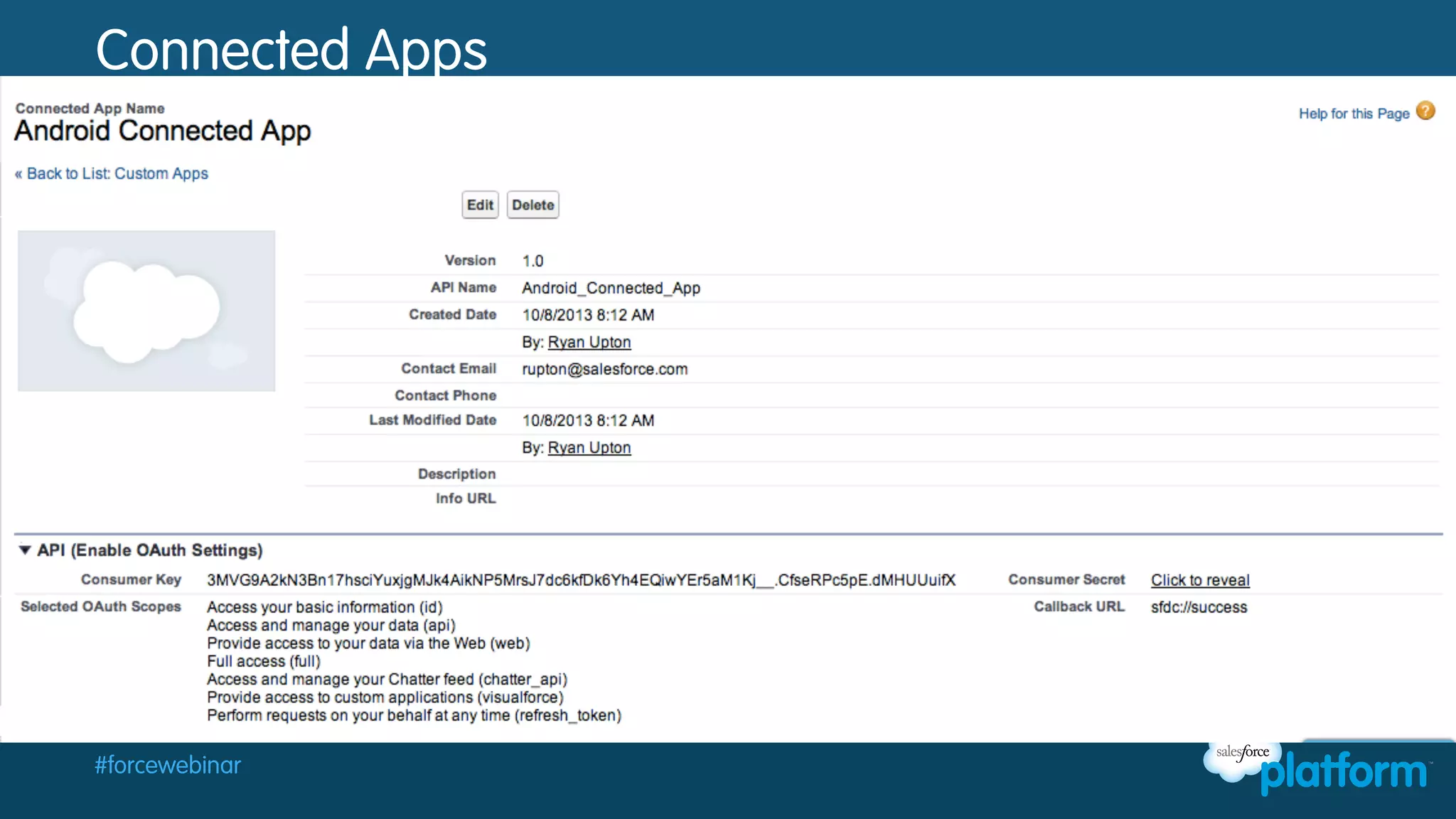This screenshot has height=819, width=1456.
Task: Click the Description label
Action: click(457, 474)
